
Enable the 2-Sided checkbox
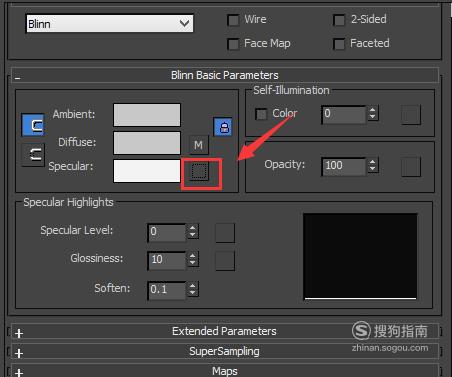[339, 20]
